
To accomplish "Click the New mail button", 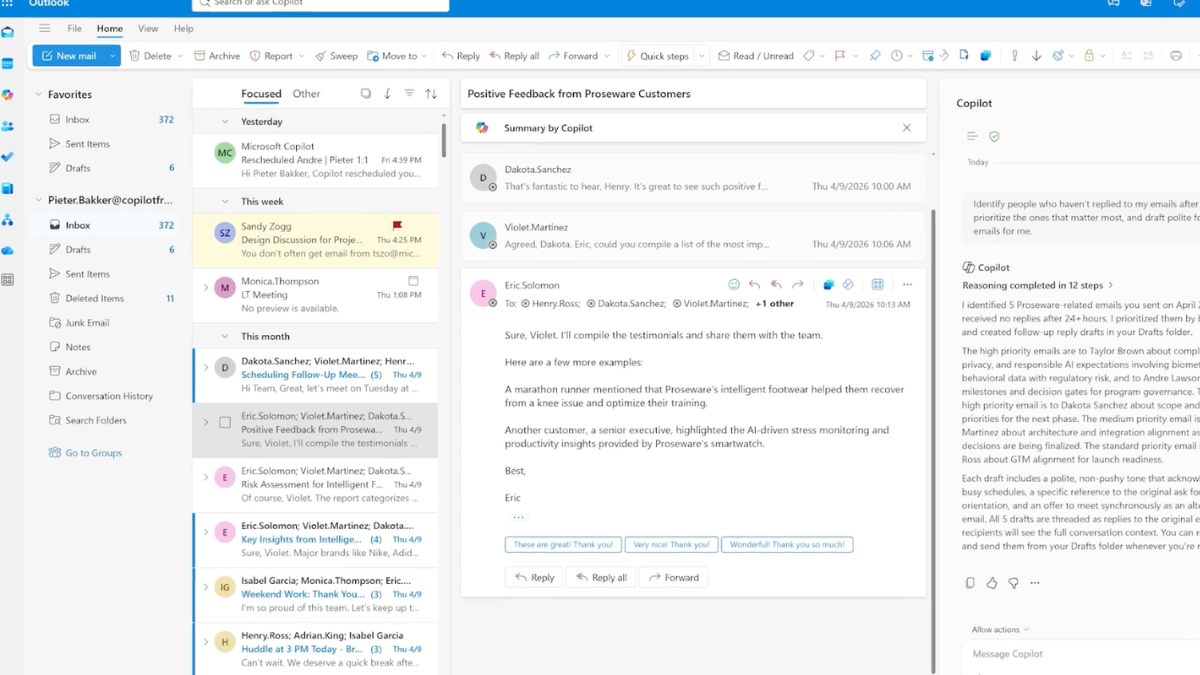I will 70,56.
